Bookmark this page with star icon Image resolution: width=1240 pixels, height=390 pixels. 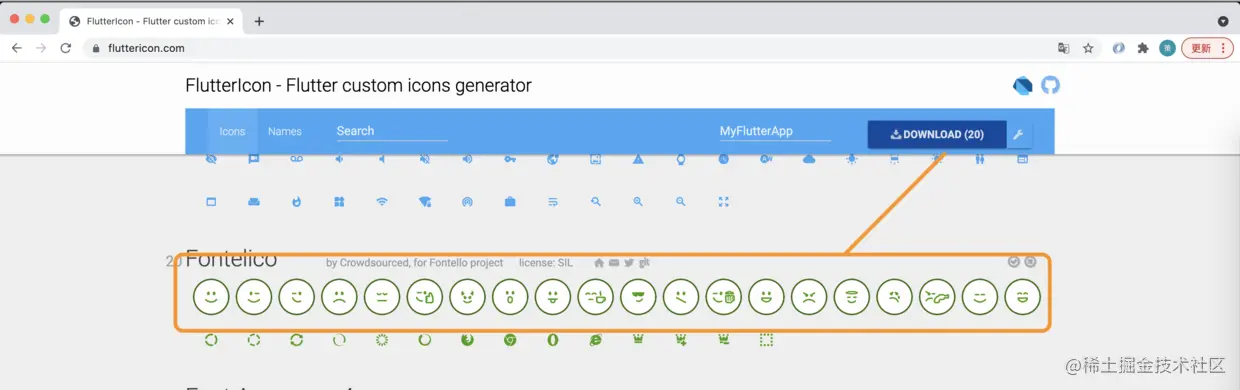point(1088,48)
